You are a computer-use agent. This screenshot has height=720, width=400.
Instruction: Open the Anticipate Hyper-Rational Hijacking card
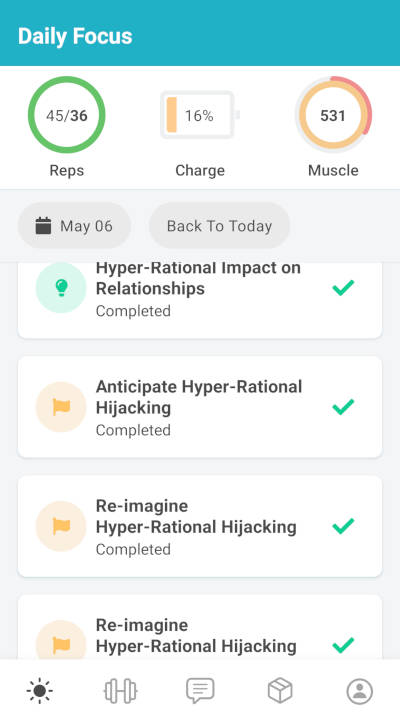coord(200,407)
